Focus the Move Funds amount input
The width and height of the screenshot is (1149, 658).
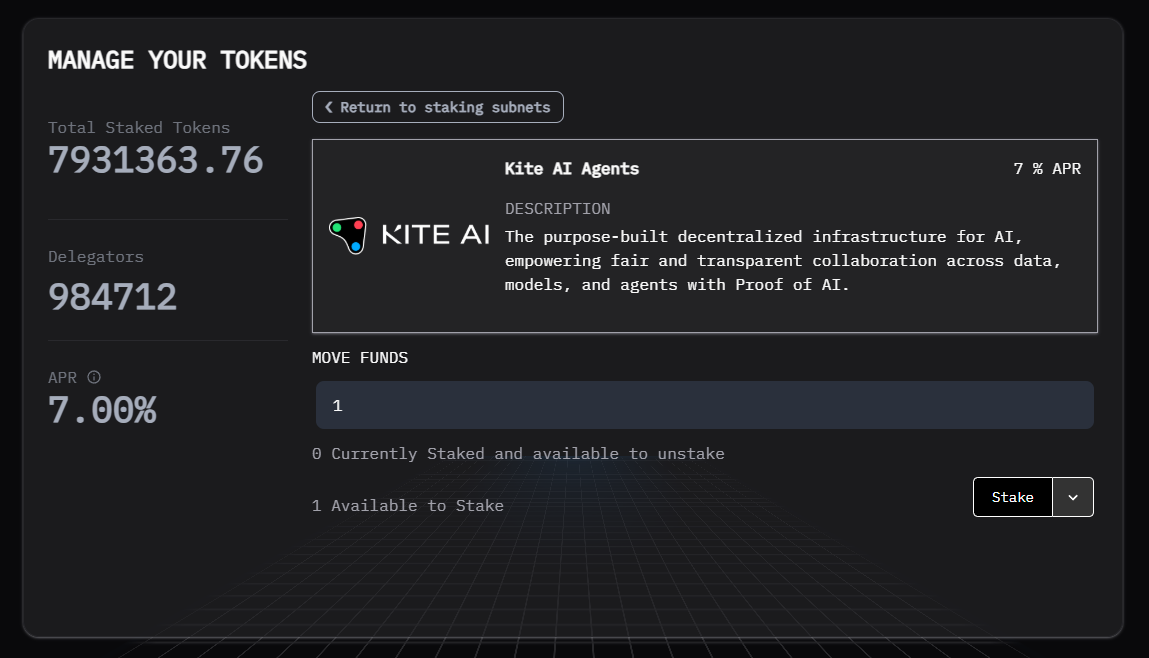point(704,405)
